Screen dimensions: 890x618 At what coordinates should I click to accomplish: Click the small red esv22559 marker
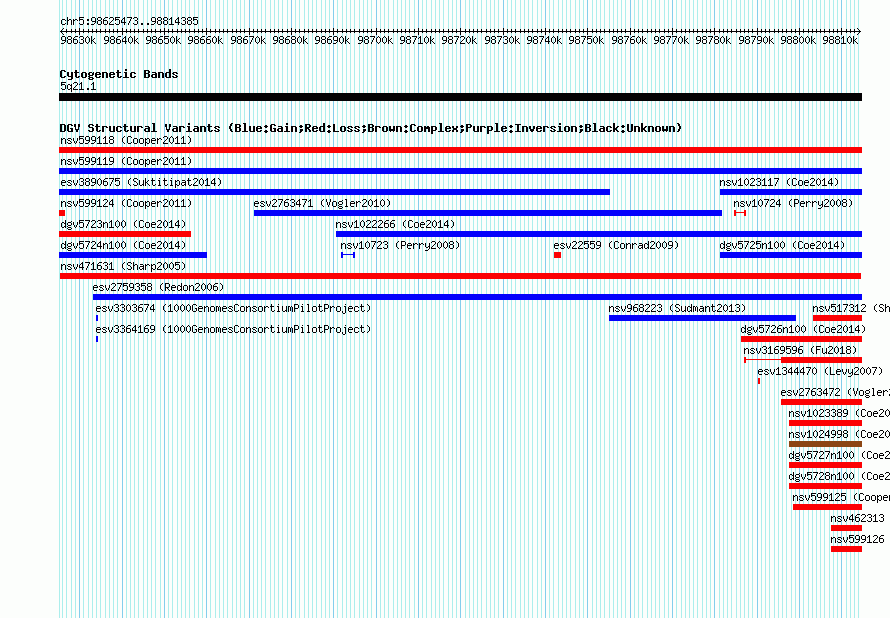tap(557, 255)
